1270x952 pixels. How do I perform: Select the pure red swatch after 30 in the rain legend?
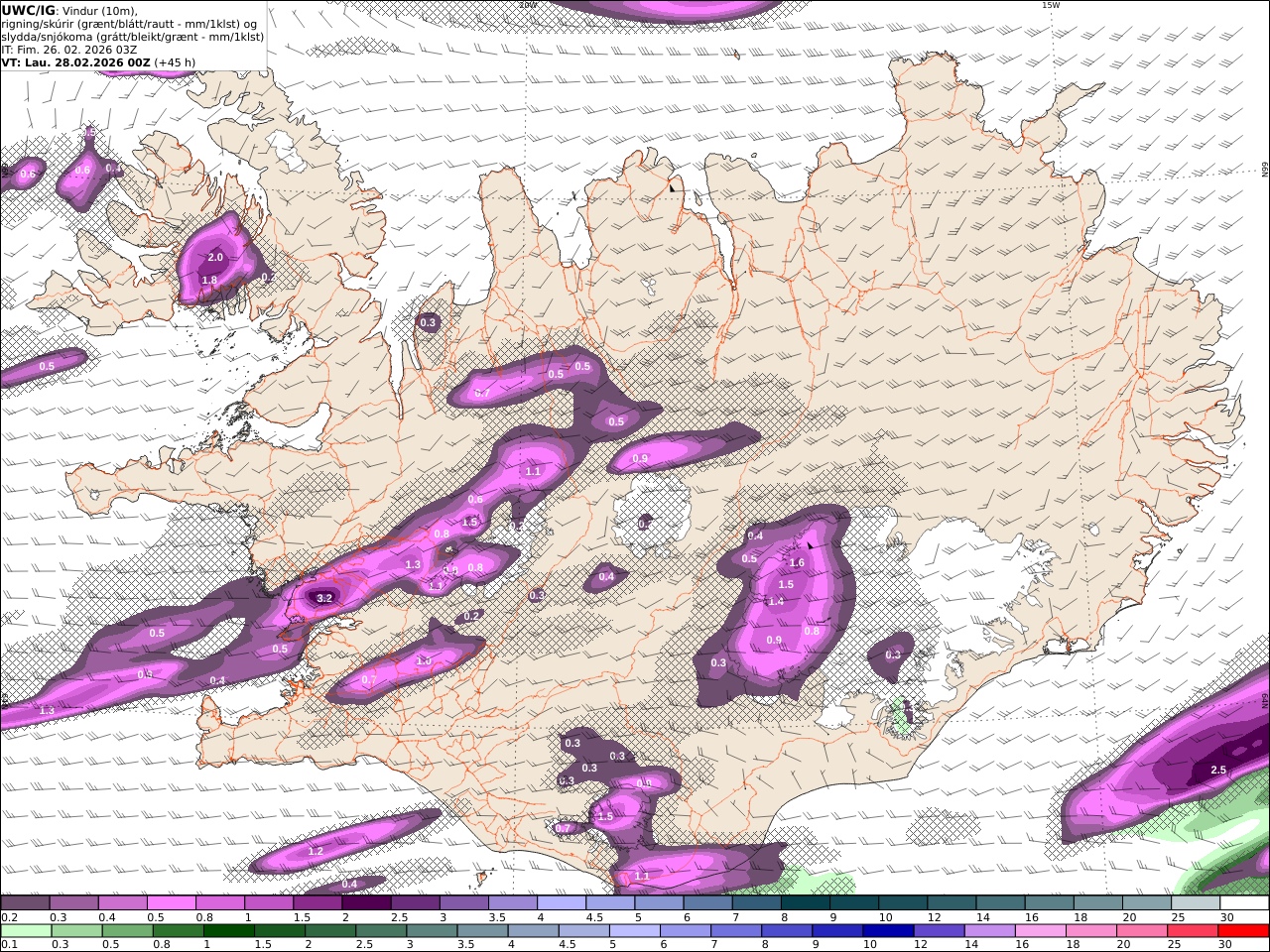1243,931
